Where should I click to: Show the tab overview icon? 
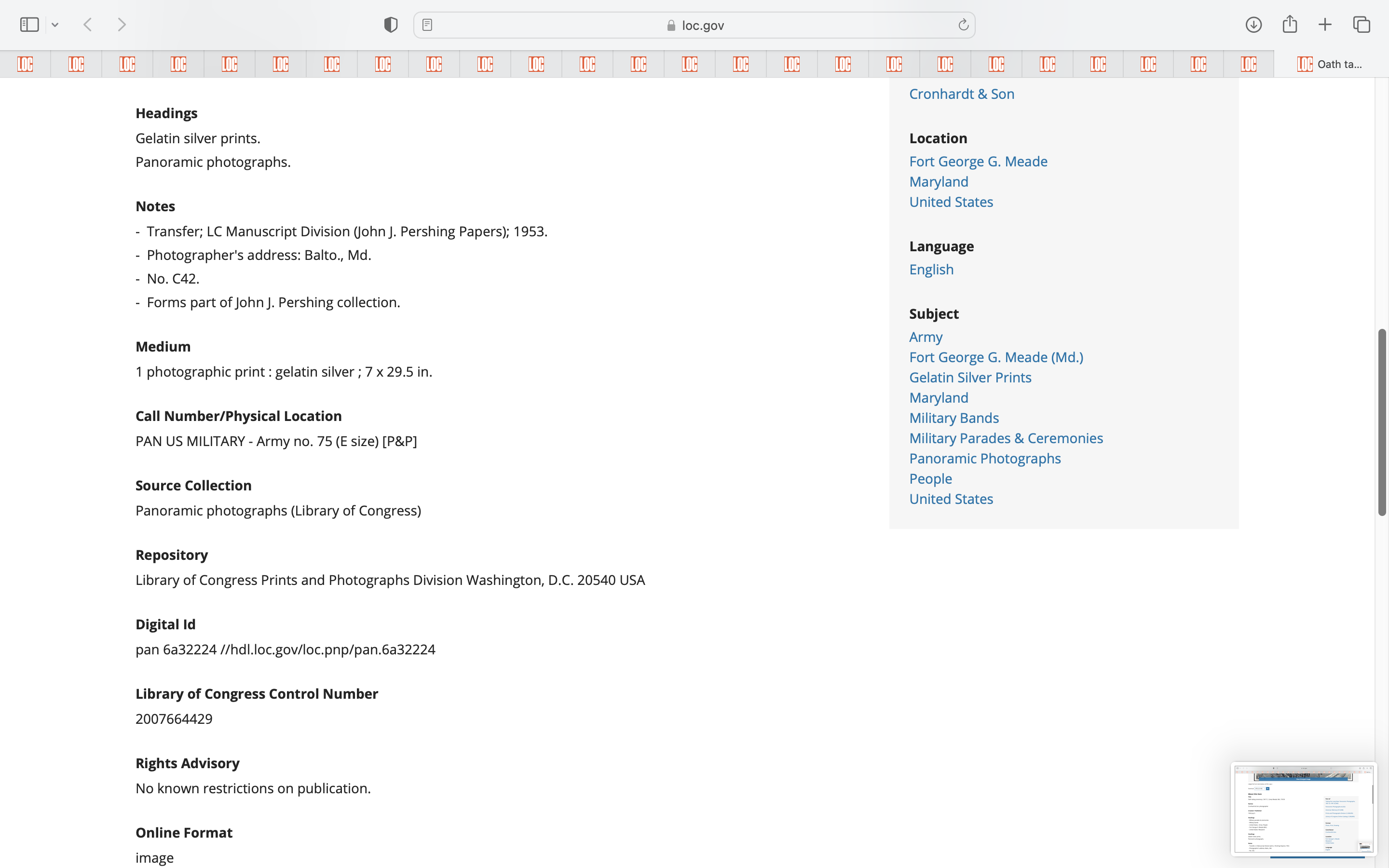[1362, 25]
